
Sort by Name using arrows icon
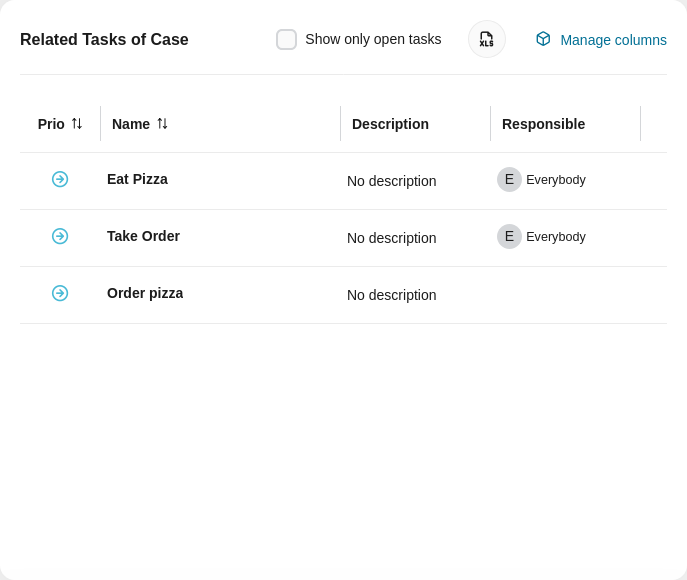tap(163, 124)
